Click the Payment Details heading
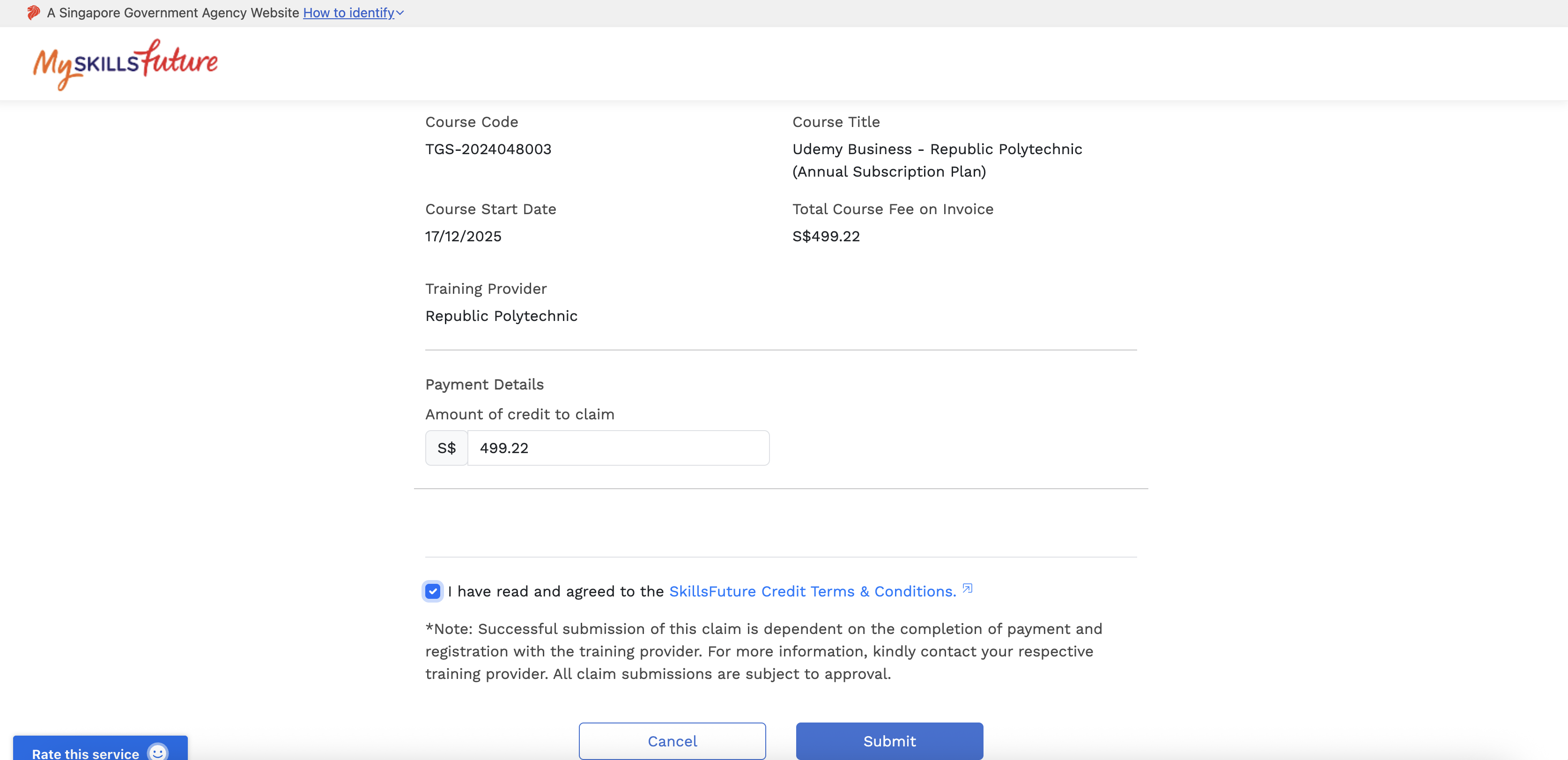This screenshot has width=1568, height=760. [484, 384]
